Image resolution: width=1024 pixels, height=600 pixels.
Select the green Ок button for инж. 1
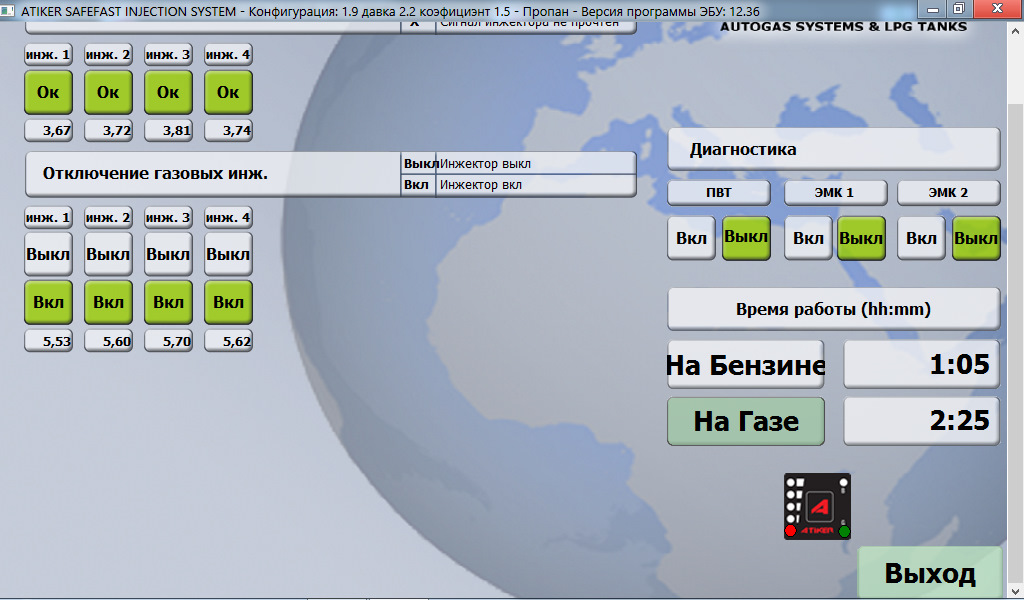coord(47,92)
